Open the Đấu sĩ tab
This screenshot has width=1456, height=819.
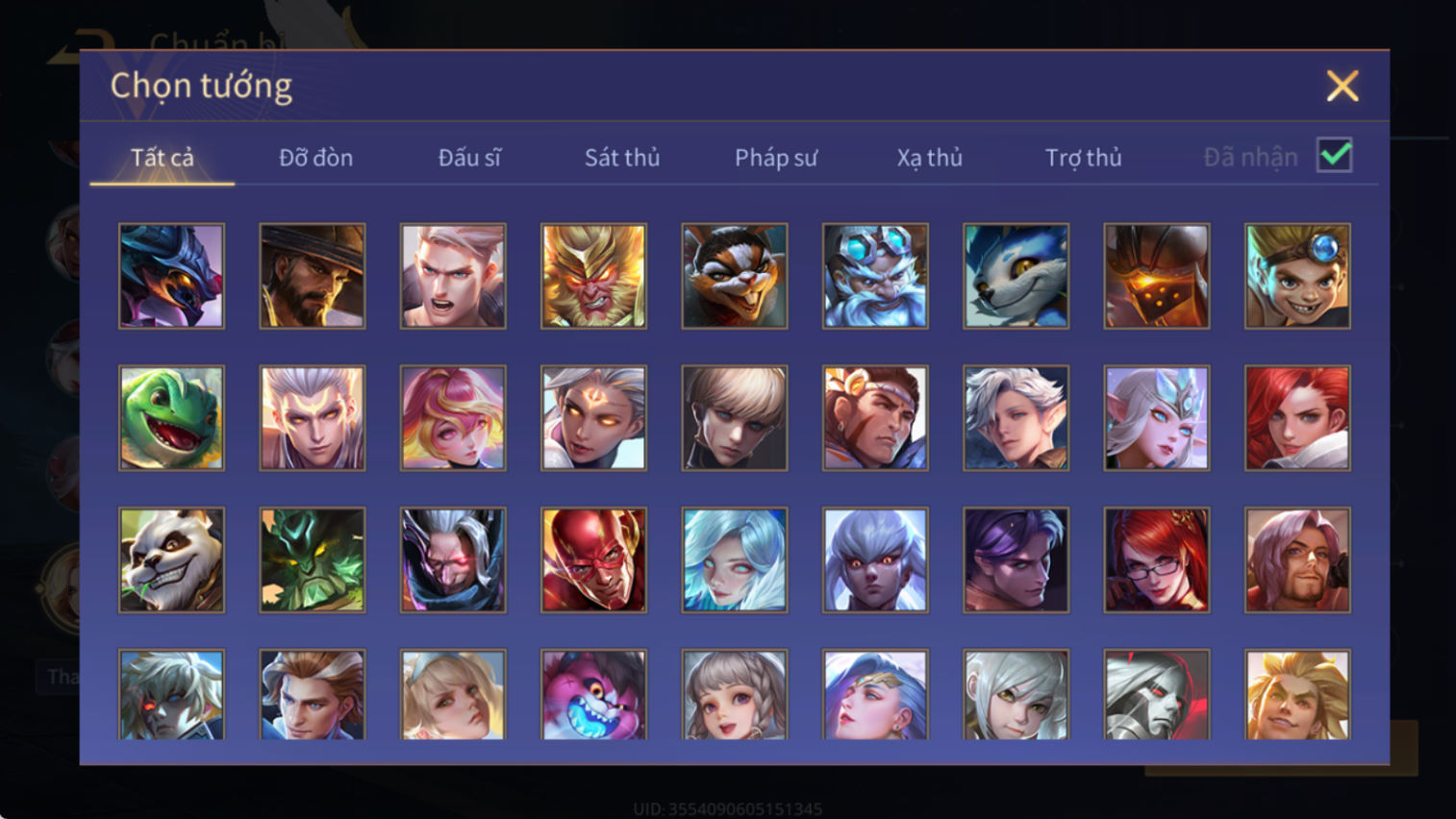[x=469, y=158]
